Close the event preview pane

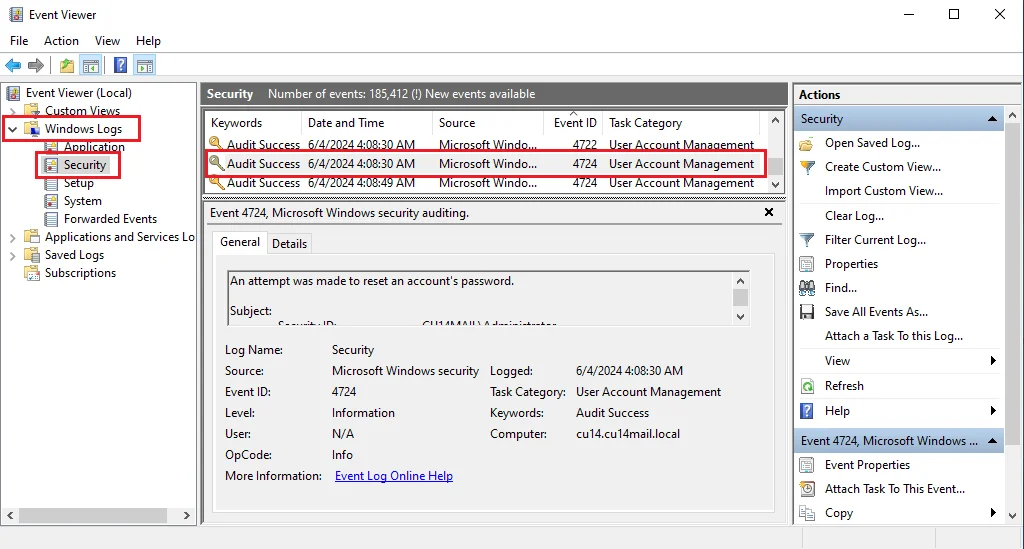(769, 212)
